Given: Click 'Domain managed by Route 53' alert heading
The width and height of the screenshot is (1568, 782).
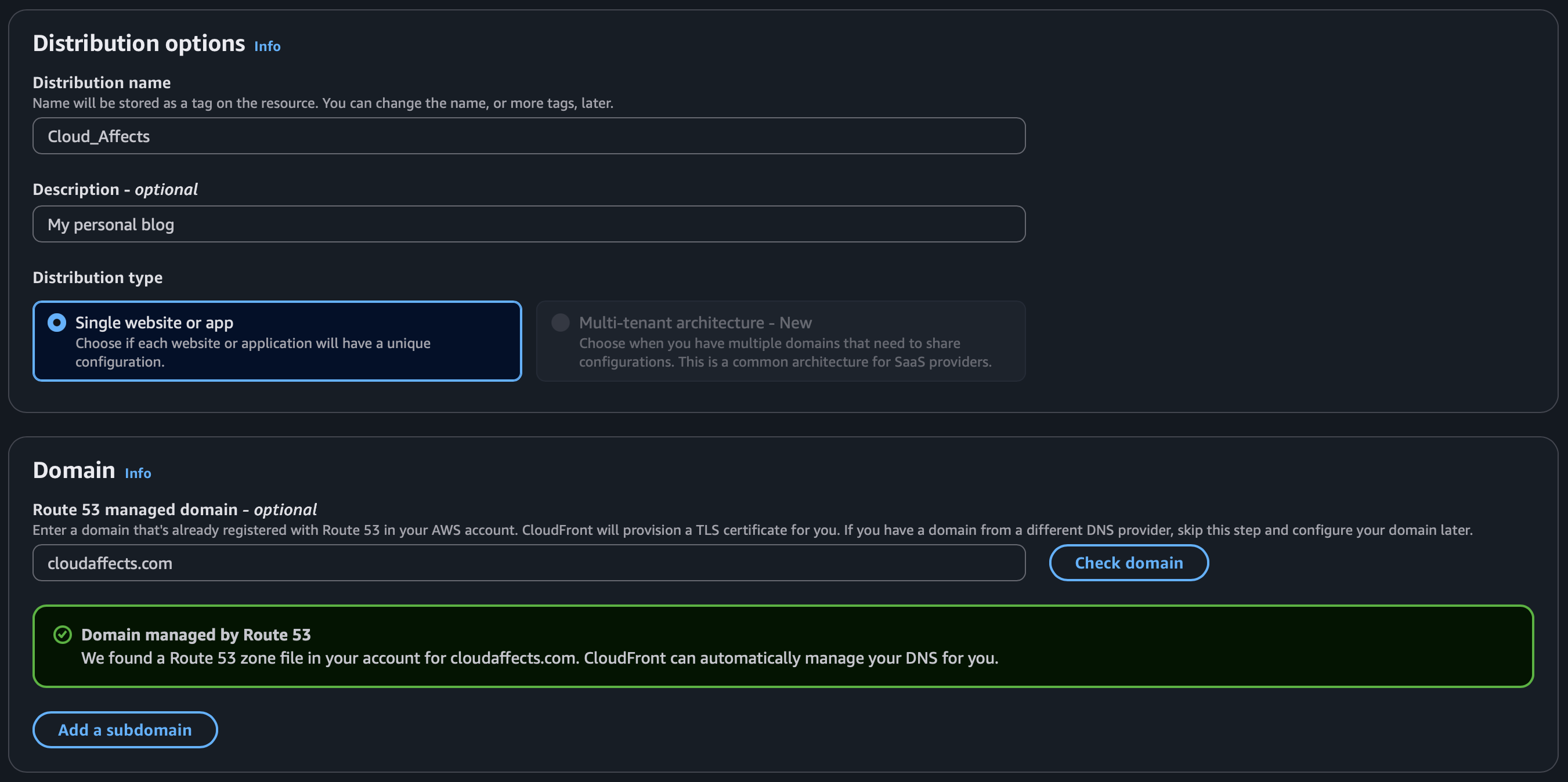Looking at the screenshot, I should click(x=196, y=635).
